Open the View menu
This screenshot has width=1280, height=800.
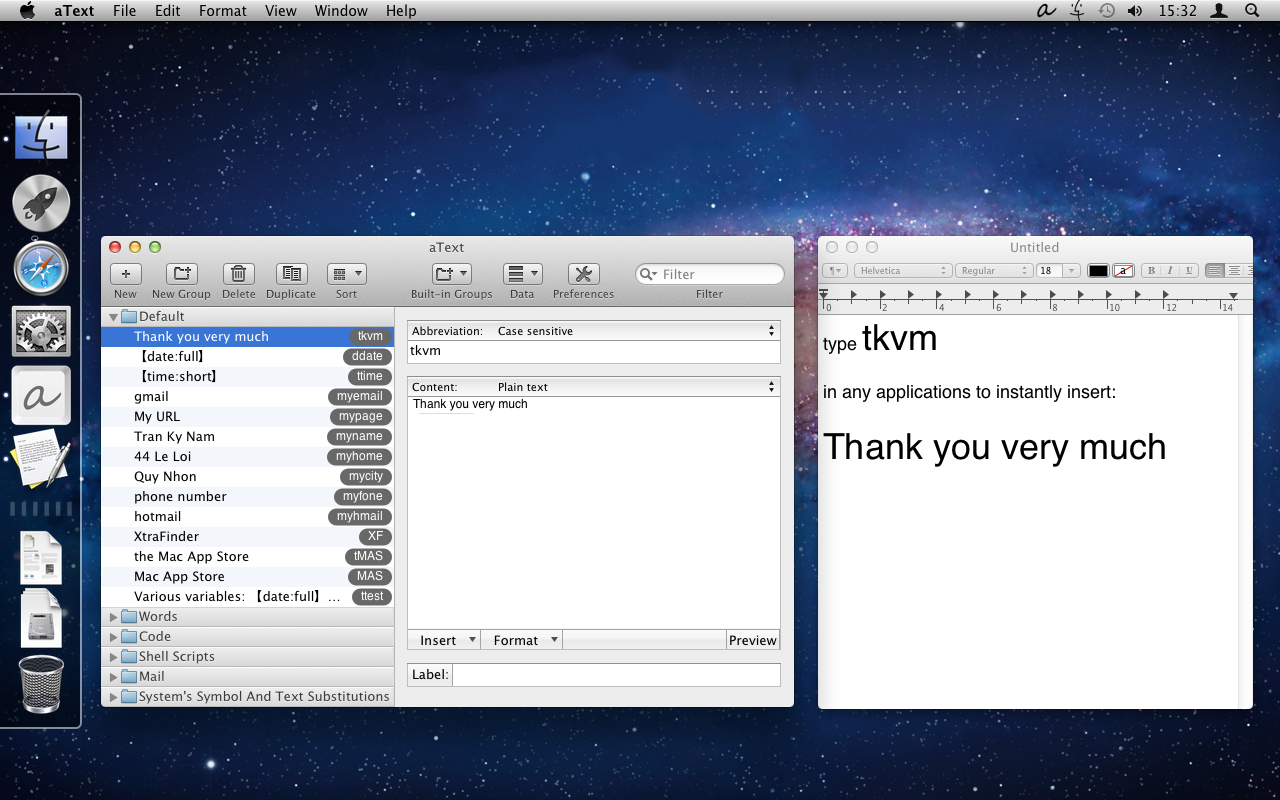pos(281,11)
